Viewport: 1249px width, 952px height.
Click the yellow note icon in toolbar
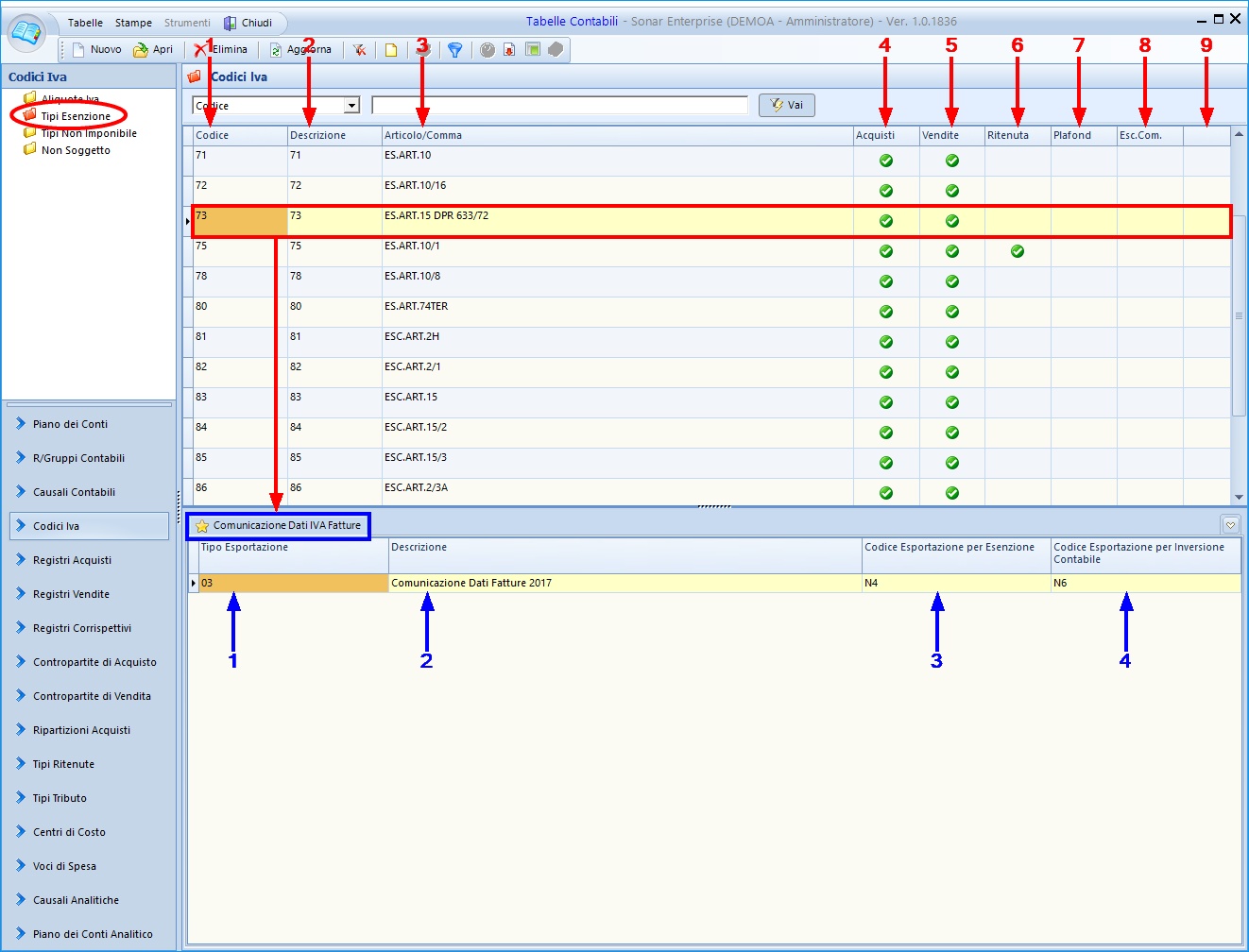[390, 50]
